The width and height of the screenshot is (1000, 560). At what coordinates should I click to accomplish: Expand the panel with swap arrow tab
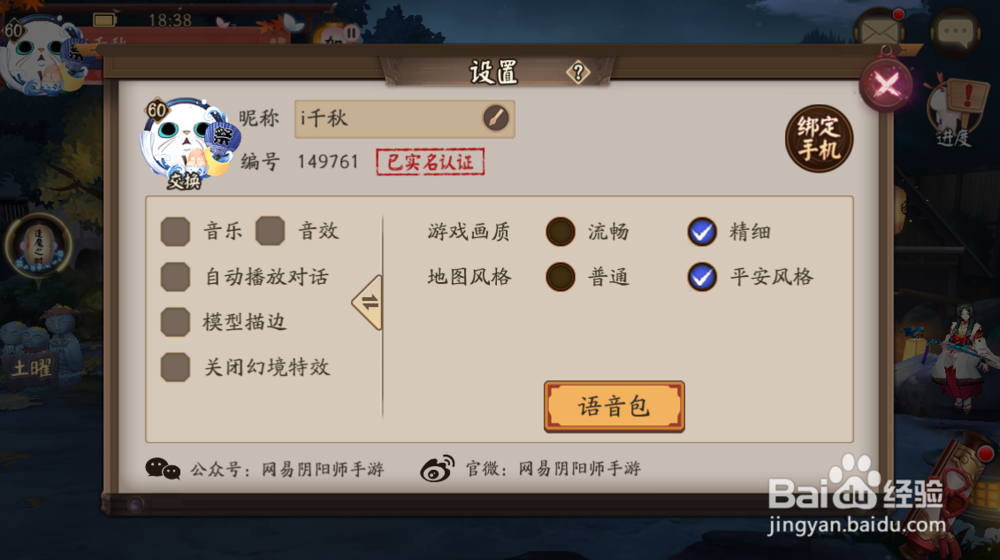coord(367,303)
